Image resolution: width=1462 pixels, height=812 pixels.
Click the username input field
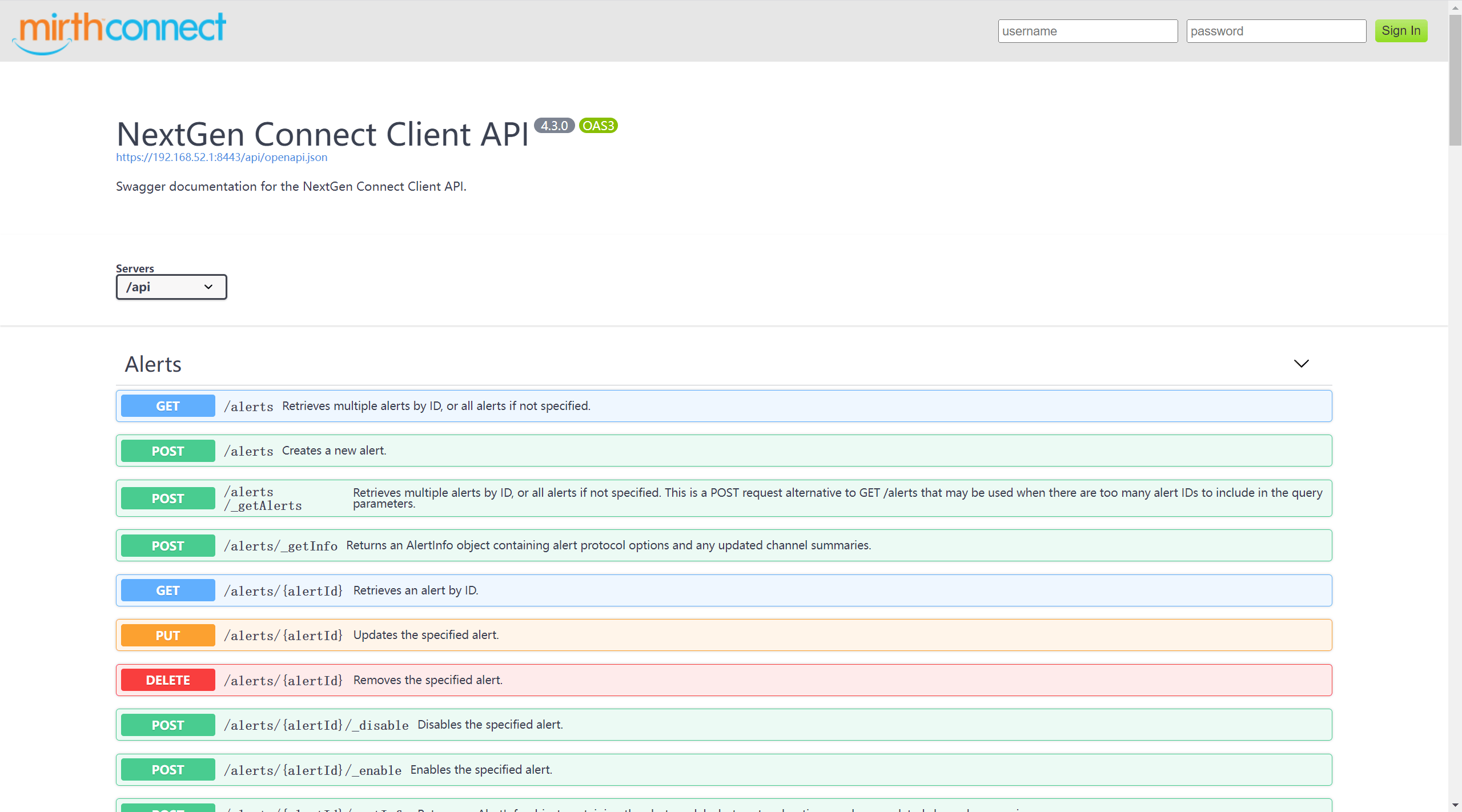pos(1087,31)
